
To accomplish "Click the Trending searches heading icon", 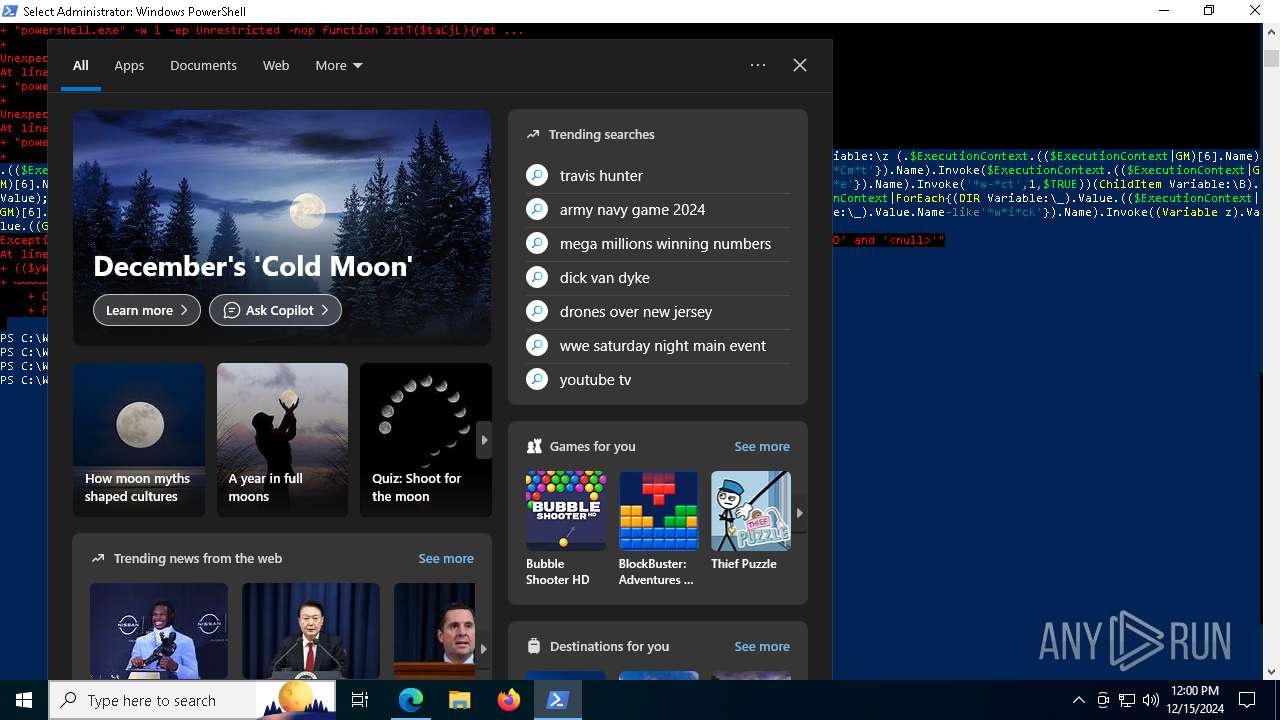I will (533, 135).
